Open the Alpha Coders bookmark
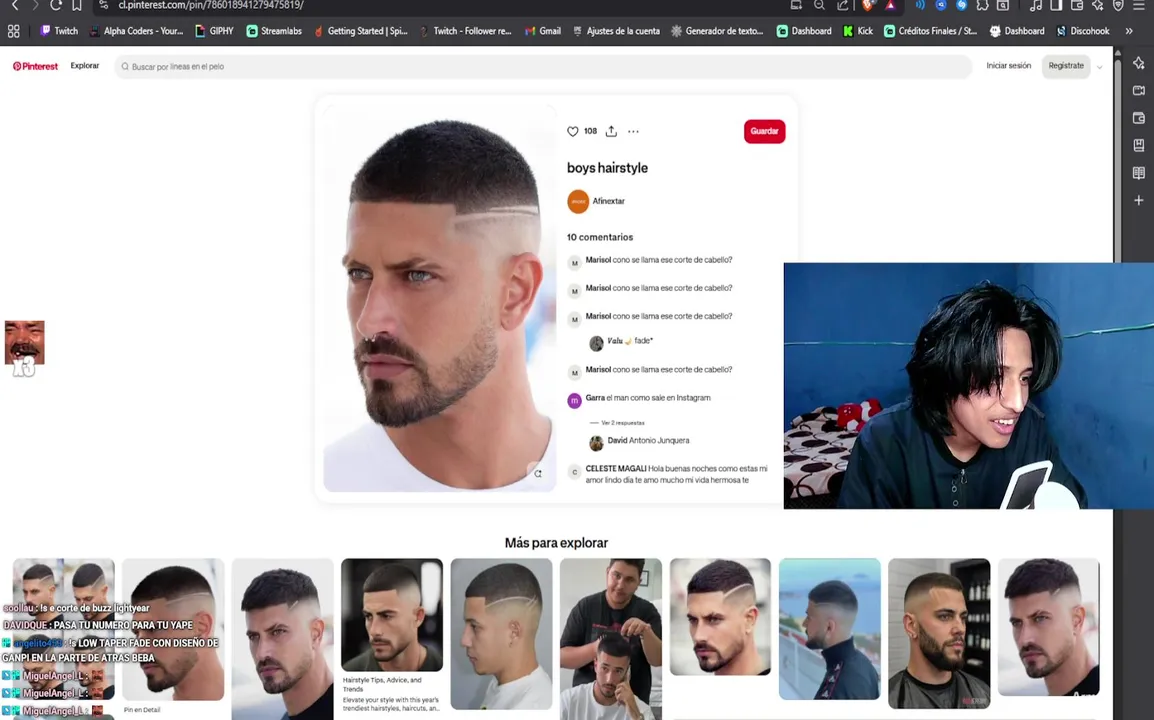 click(136, 31)
